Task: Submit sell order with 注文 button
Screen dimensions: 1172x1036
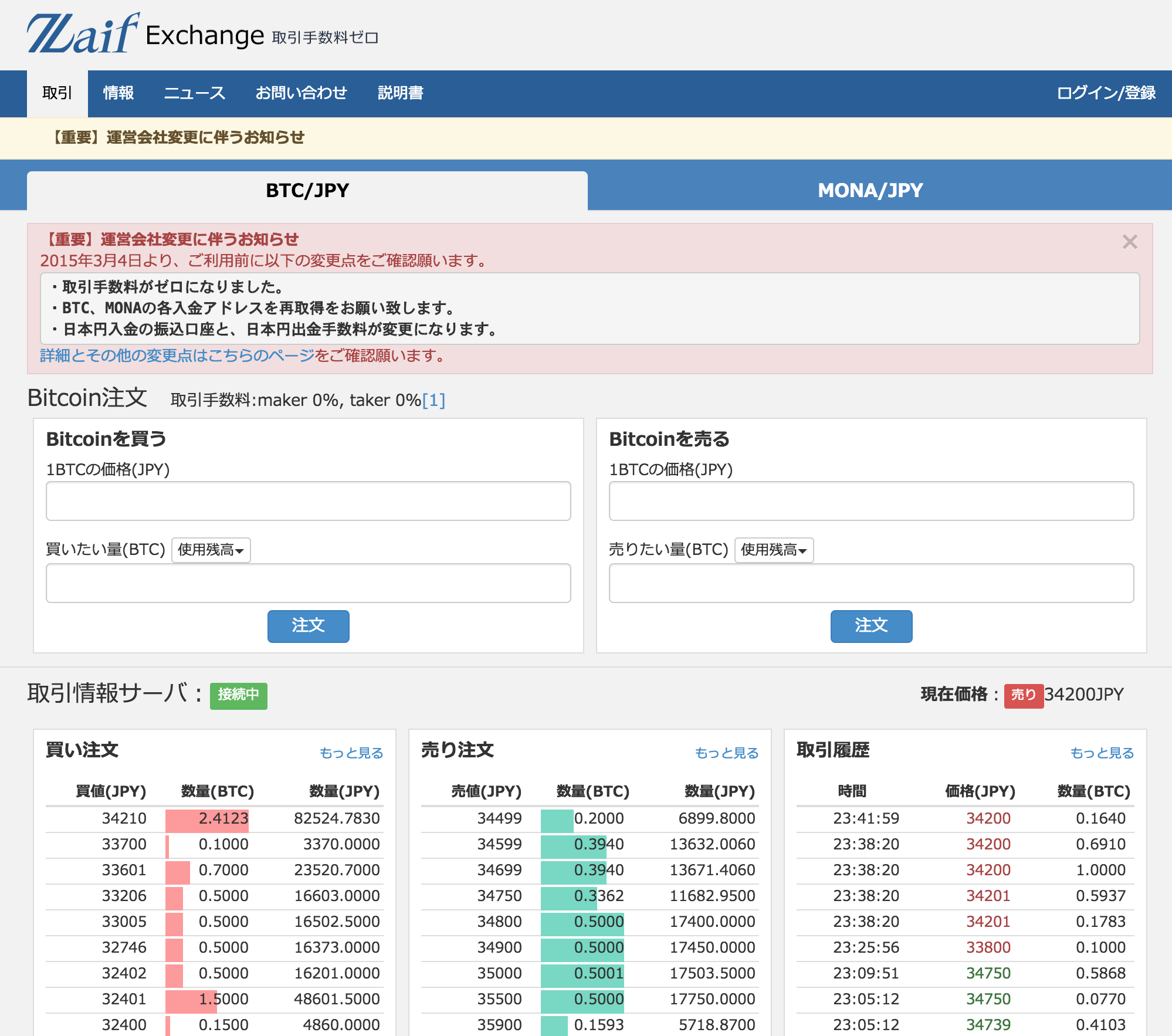Action: (872, 626)
